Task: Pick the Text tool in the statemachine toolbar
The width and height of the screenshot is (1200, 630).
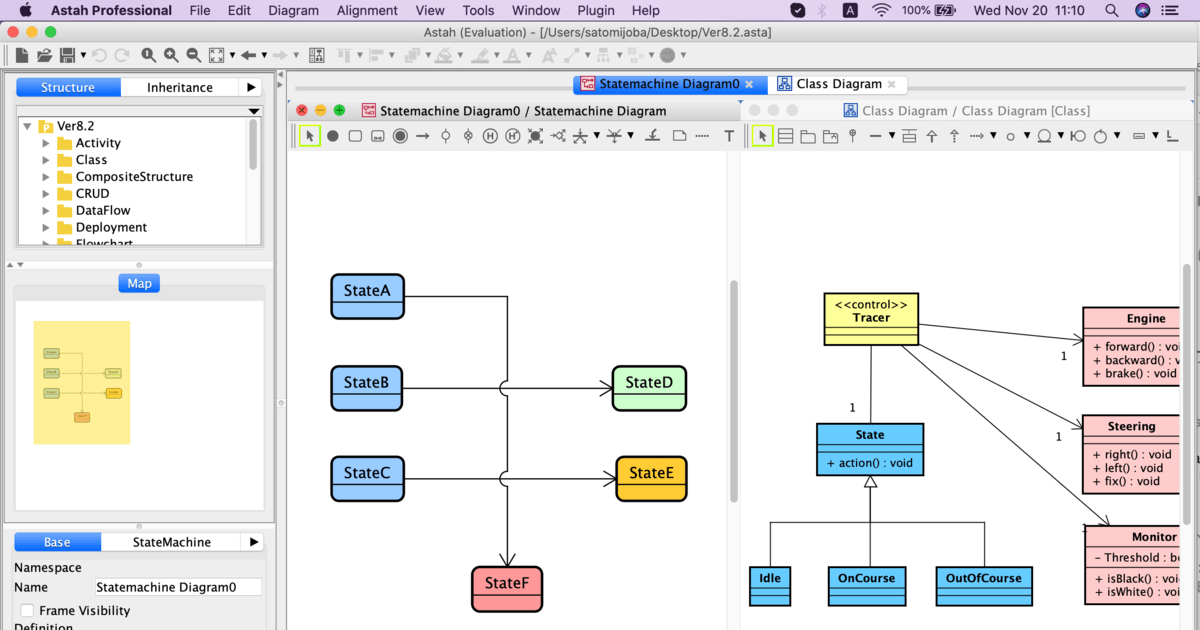Action: point(729,135)
